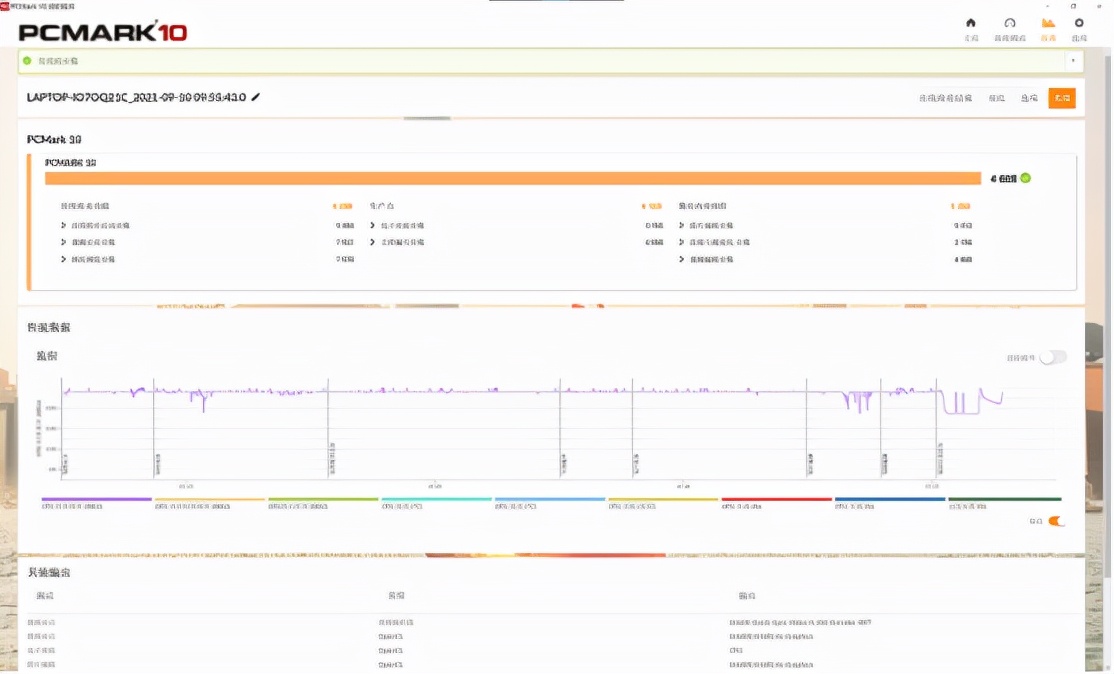Select the red legend line under the chart
The image size is (1114, 674).
point(776,499)
